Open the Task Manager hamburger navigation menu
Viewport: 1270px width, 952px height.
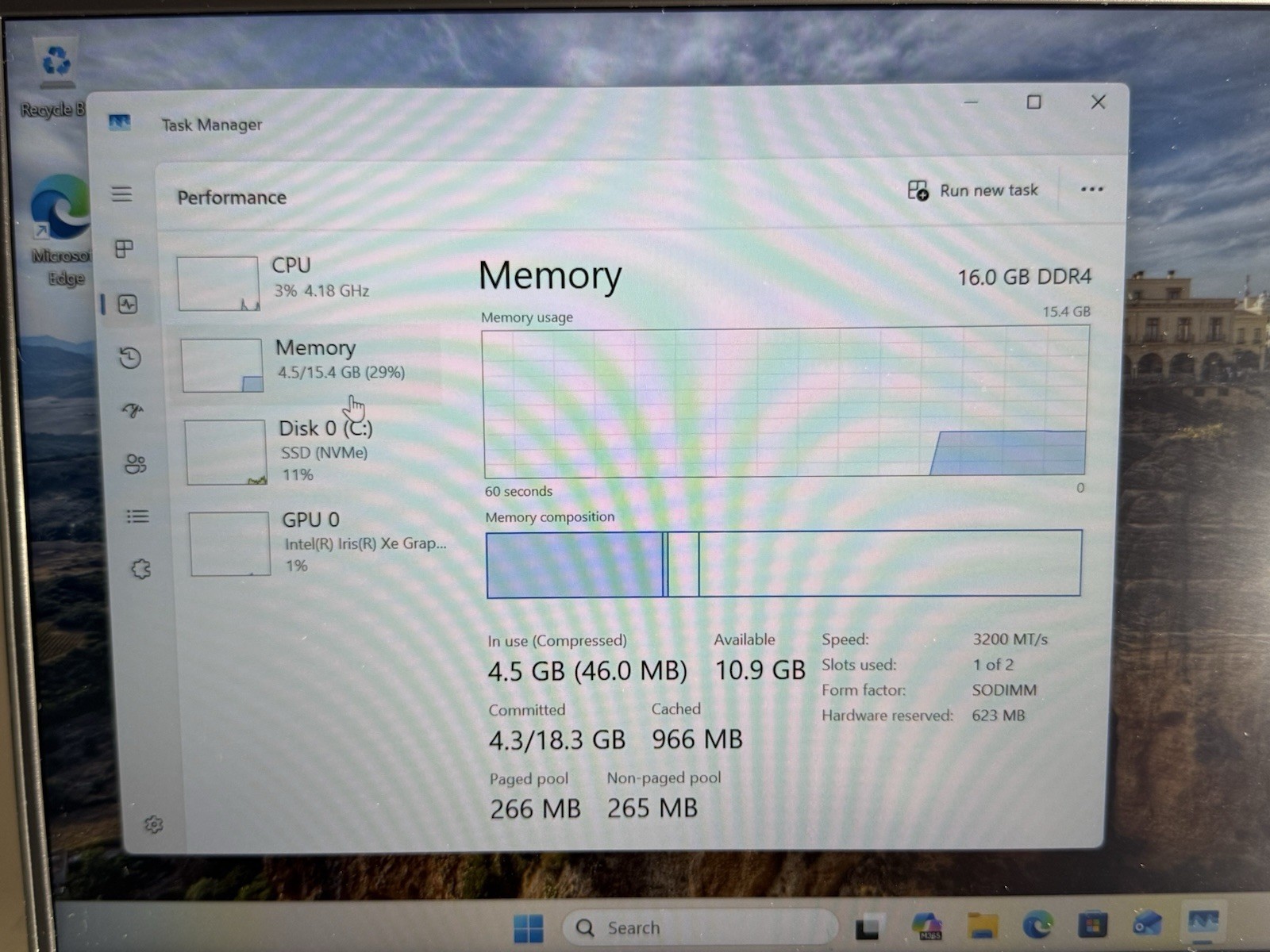121,194
